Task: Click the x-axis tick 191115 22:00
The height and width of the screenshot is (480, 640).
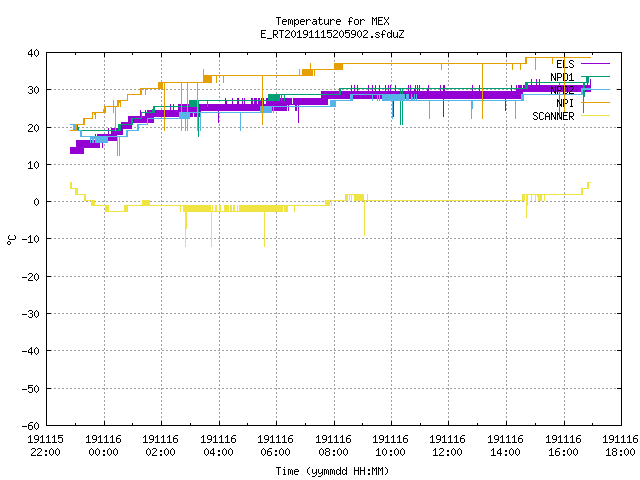Action: (x=45, y=446)
